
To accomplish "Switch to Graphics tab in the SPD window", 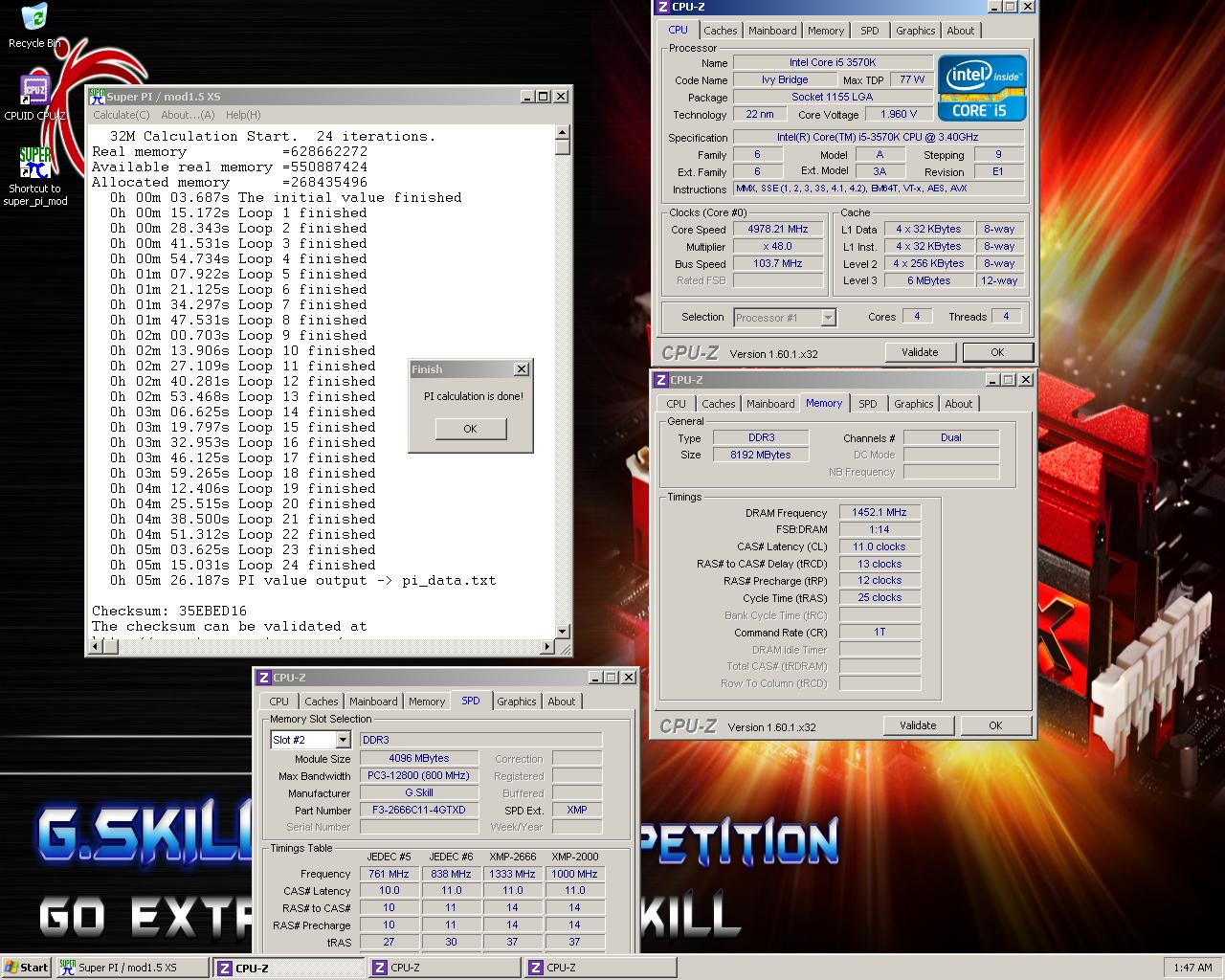I will click(517, 702).
